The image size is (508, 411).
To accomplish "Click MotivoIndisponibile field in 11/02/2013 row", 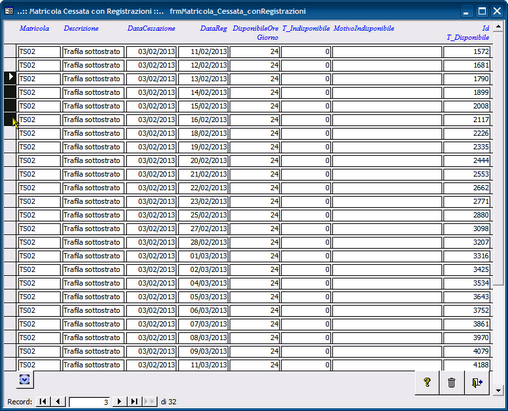I will (387, 52).
